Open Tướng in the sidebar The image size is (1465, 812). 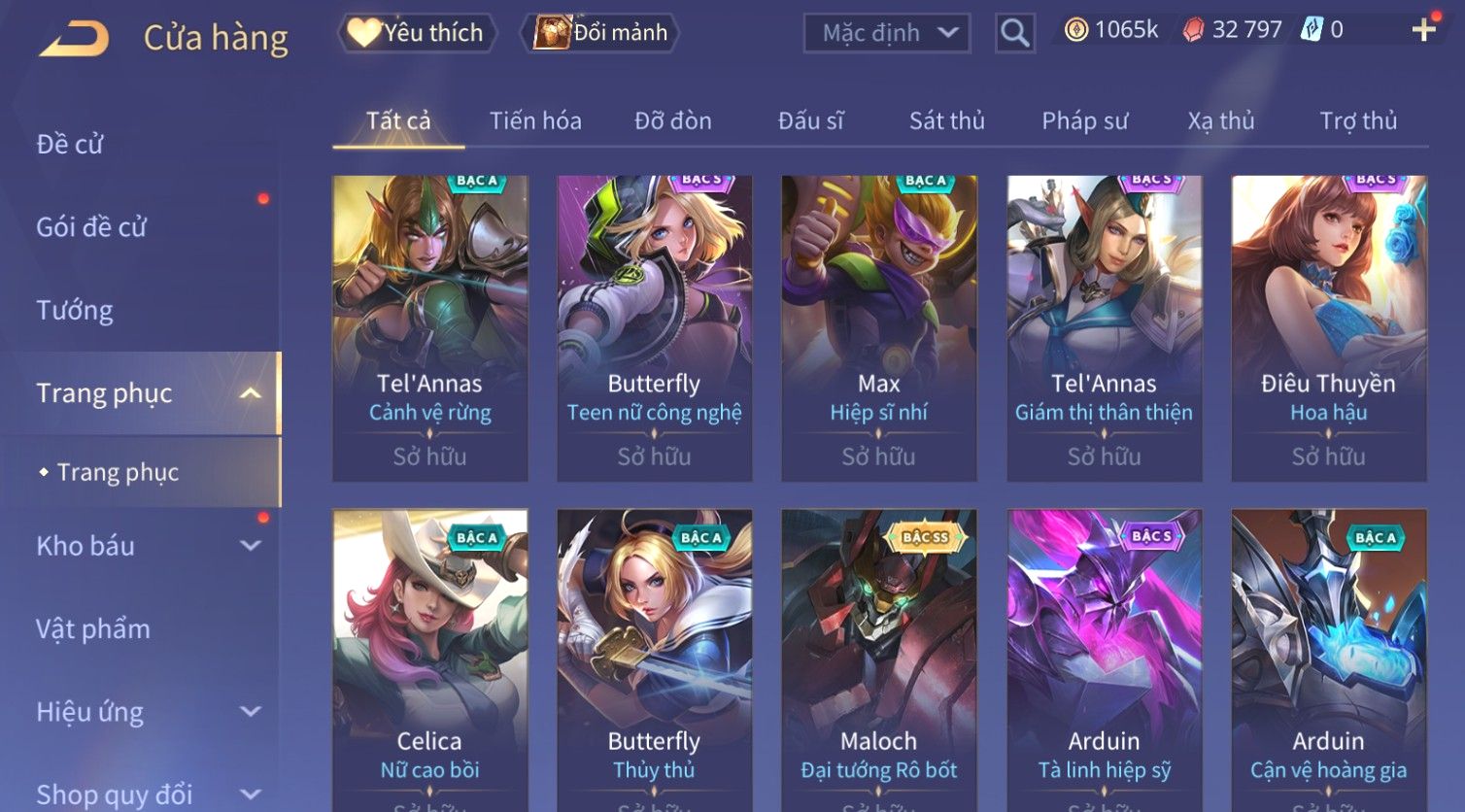coord(75,311)
